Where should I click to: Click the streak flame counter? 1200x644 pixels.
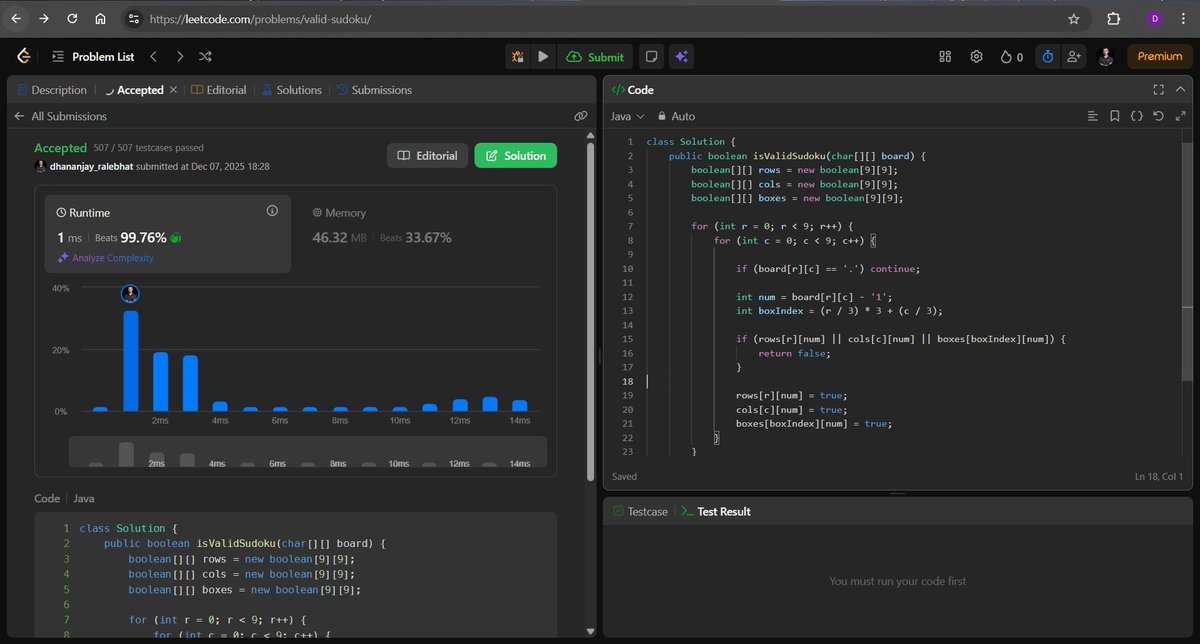point(1011,57)
